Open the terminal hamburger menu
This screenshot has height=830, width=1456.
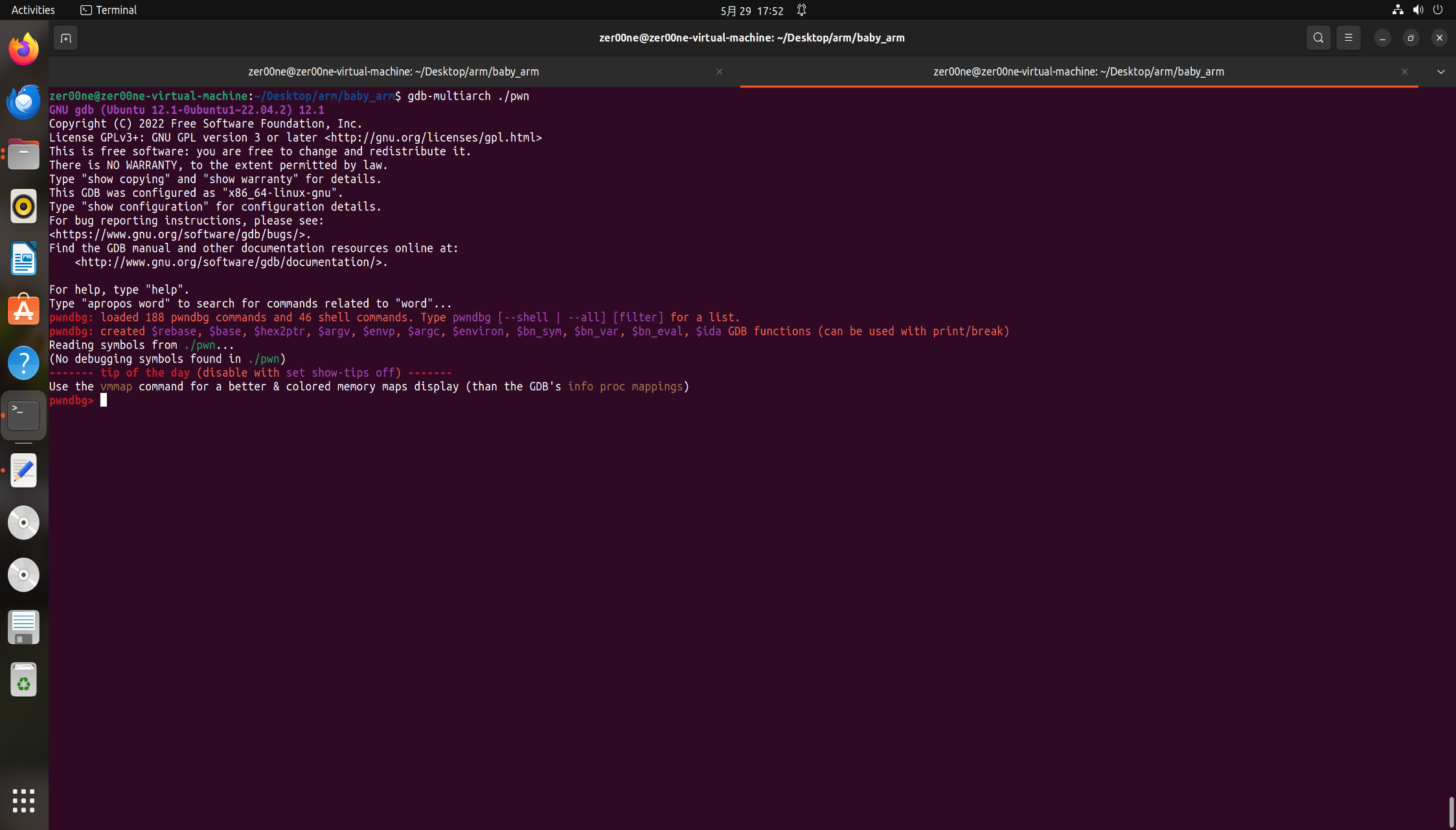pyautogui.click(x=1348, y=38)
